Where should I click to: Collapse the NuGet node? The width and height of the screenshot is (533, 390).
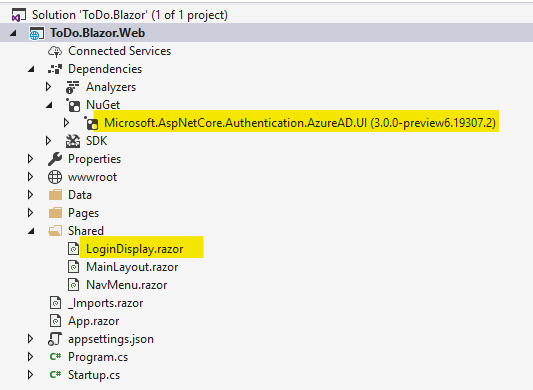[x=49, y=105]
